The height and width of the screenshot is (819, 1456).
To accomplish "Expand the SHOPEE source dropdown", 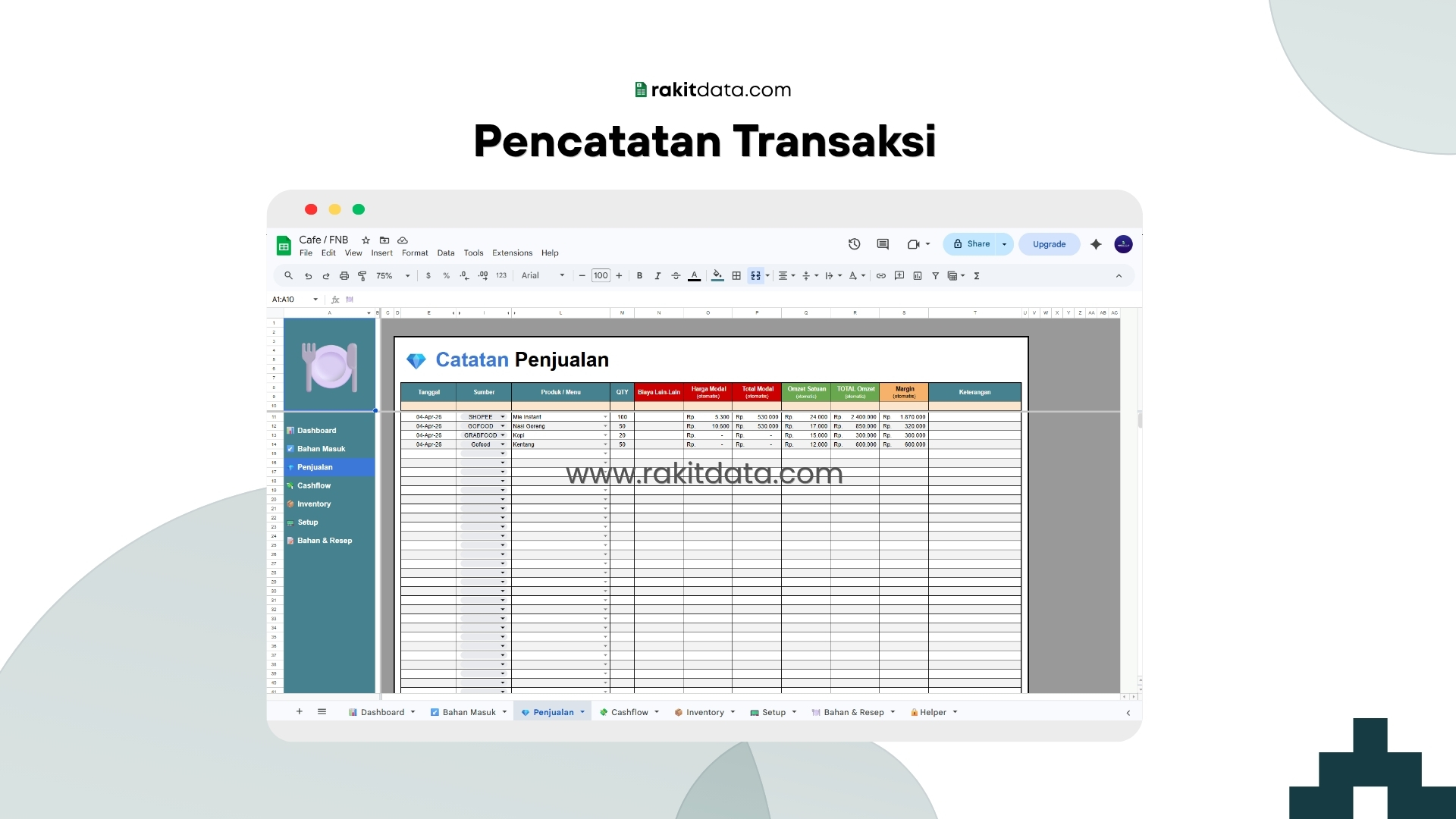I will coord(503,417).
